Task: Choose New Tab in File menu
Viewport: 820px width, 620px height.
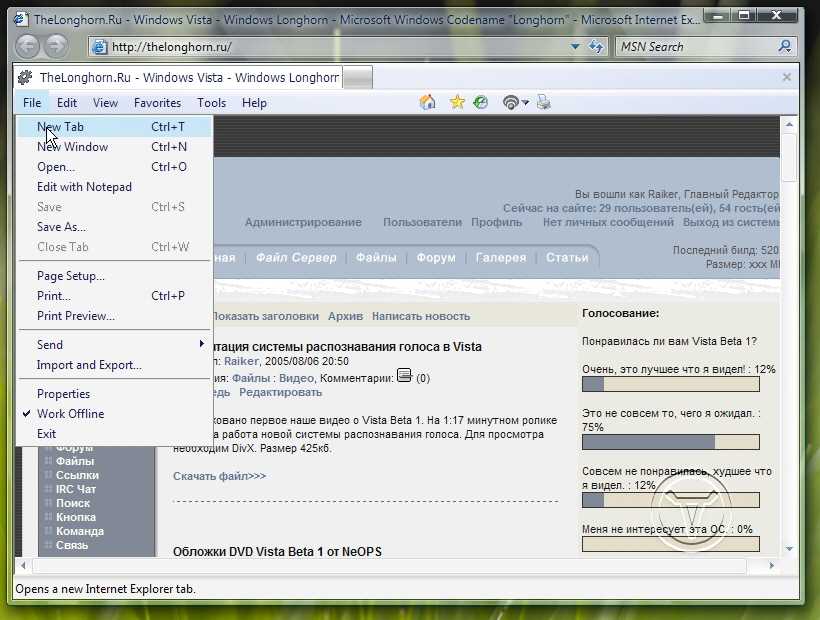Action: 115,127
